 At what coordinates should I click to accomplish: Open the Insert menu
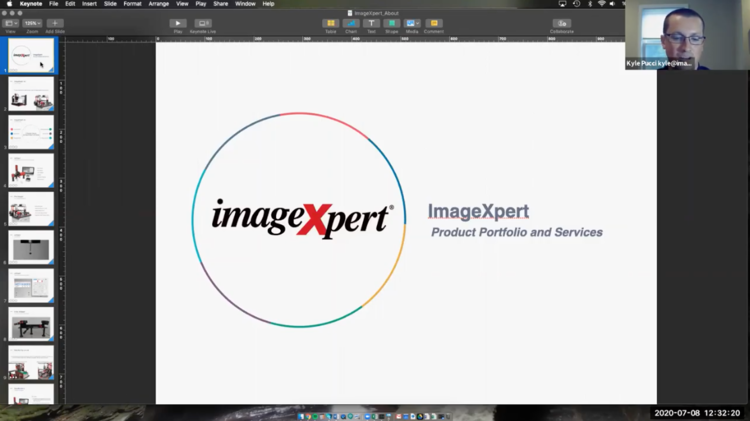coord(89,4)
